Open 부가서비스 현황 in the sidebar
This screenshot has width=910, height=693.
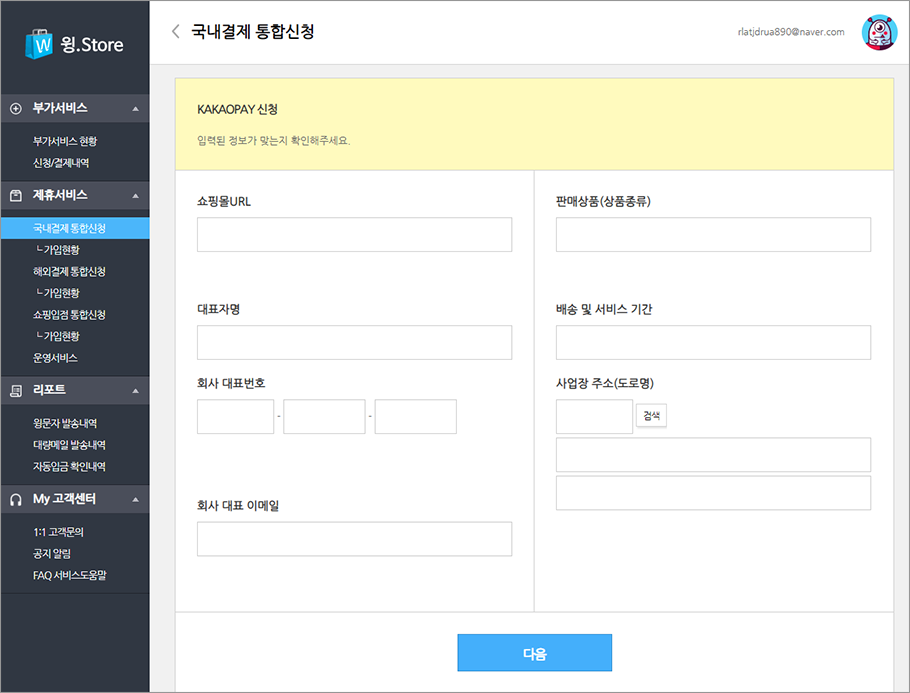pos(65,142)
